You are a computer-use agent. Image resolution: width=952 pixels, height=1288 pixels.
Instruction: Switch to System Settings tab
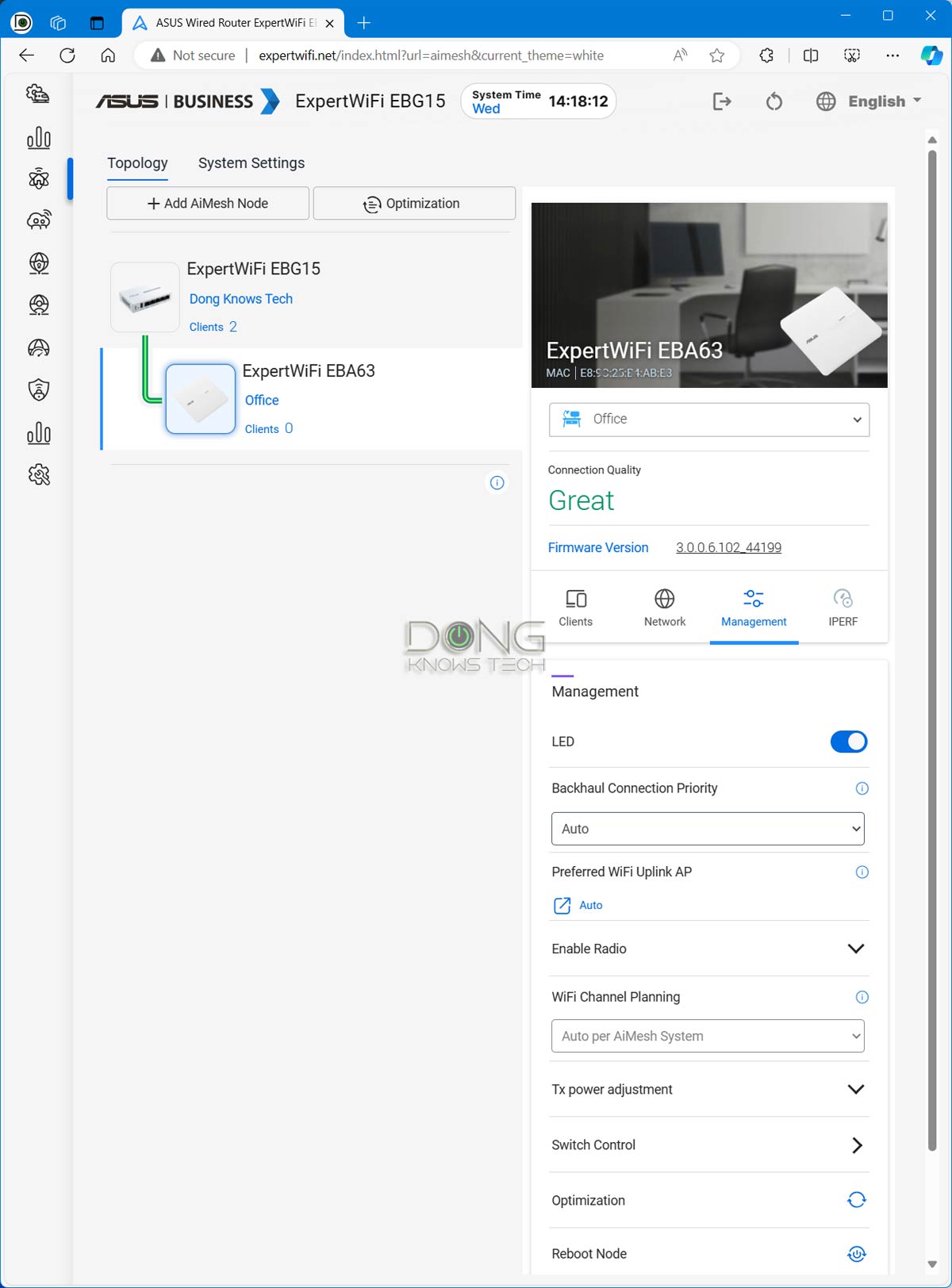click(251, 163)
